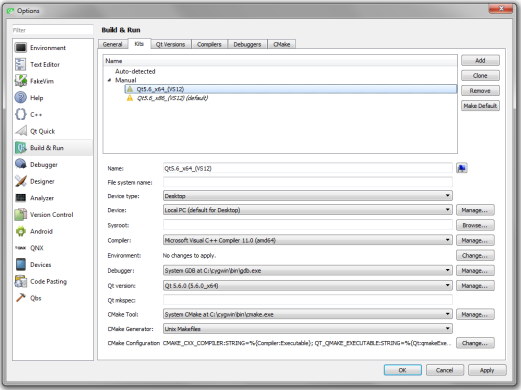
Task: Select the Version Control category
Action: pyautogui.click(x=53, y=214)
